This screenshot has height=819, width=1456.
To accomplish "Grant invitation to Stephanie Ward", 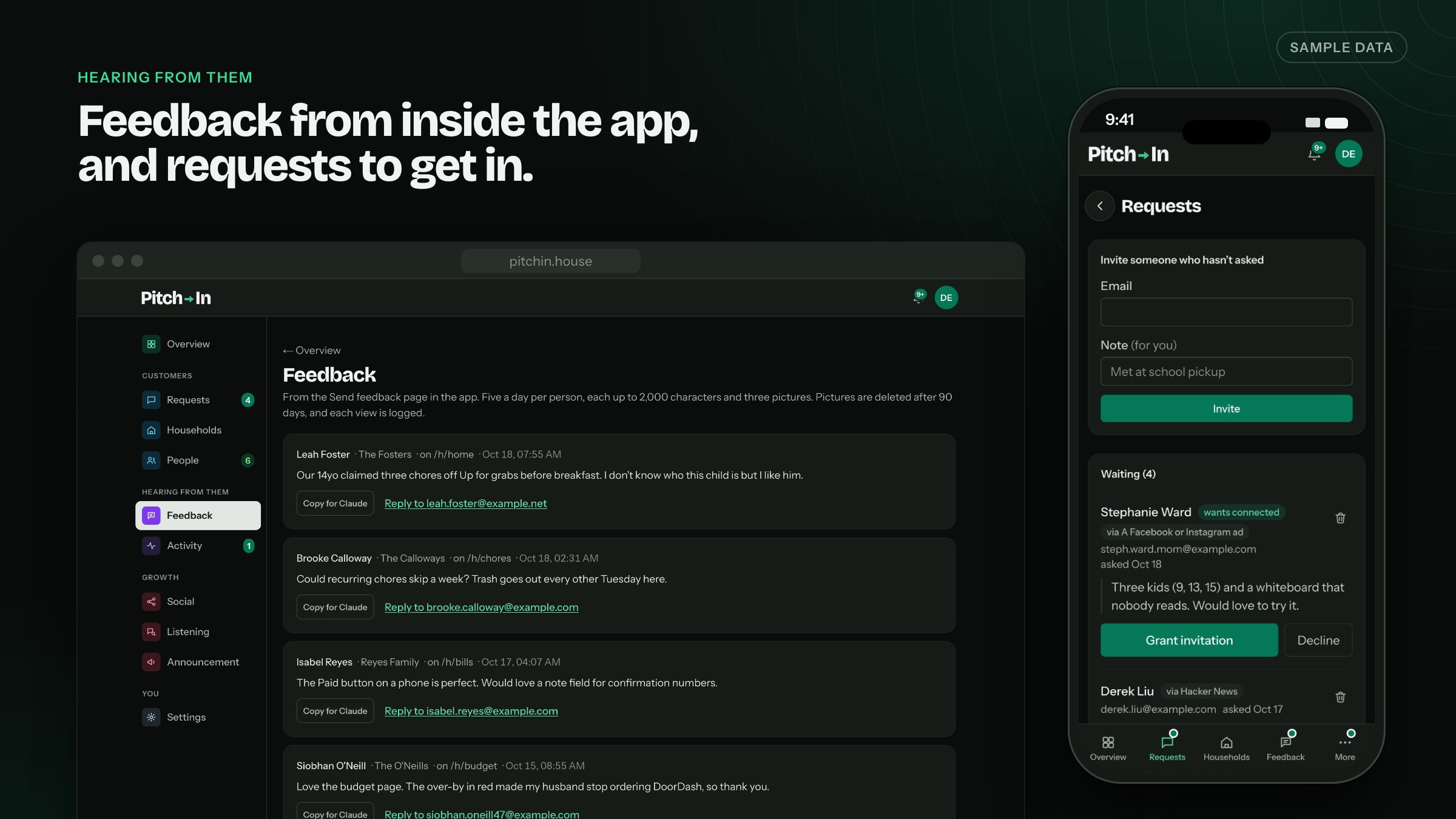I will tap(1189, 640).
